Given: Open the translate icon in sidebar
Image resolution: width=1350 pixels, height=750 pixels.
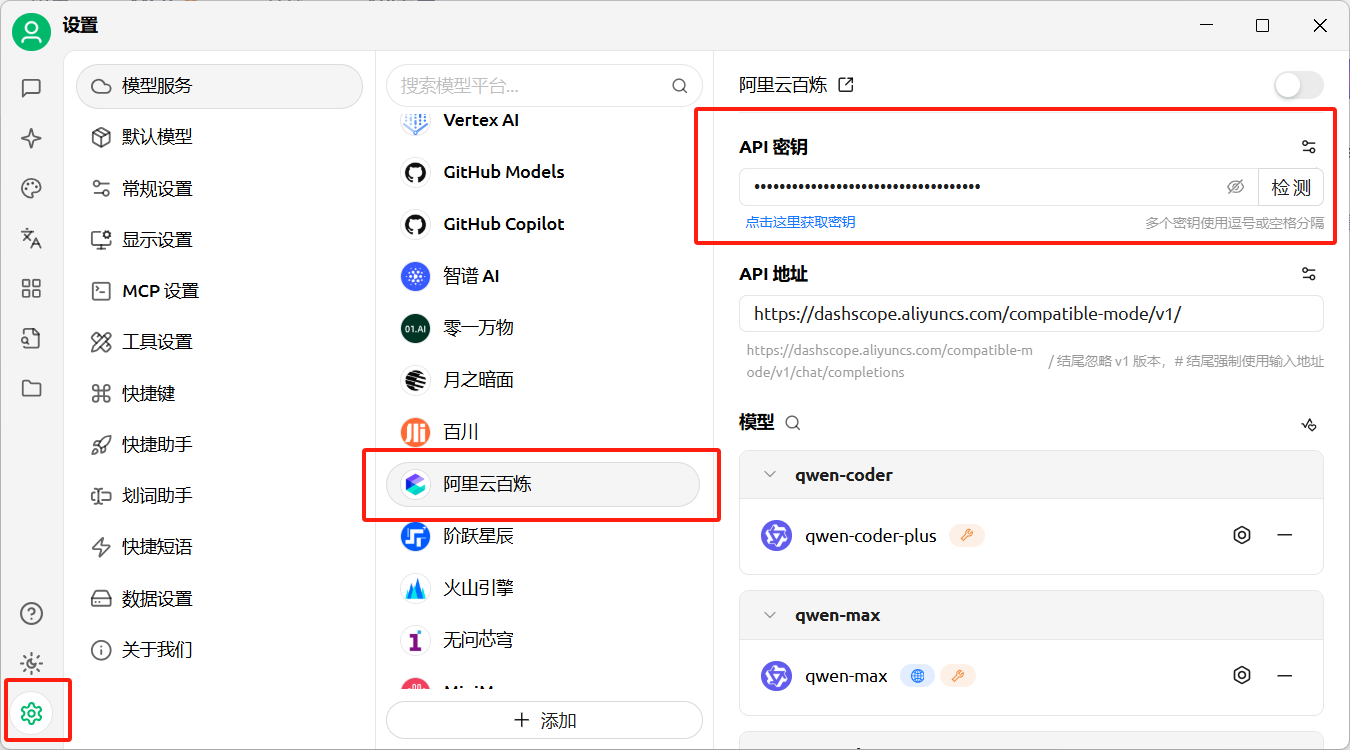Looking at the screenshot, I should (x=31, y=238).
